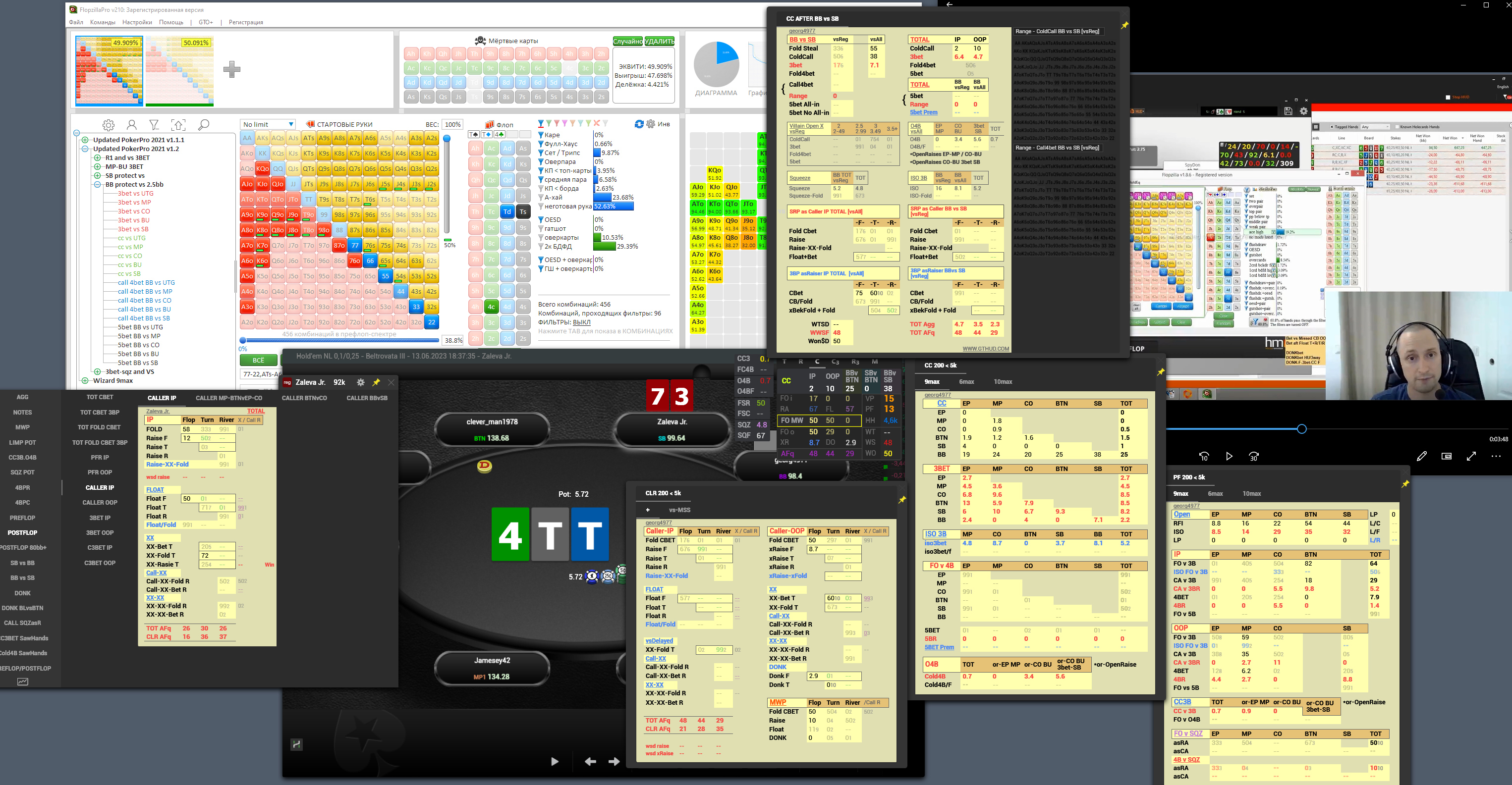
Task: Toggle the Сет / Трипс filter funnel
Action: (x=541, y=153)
